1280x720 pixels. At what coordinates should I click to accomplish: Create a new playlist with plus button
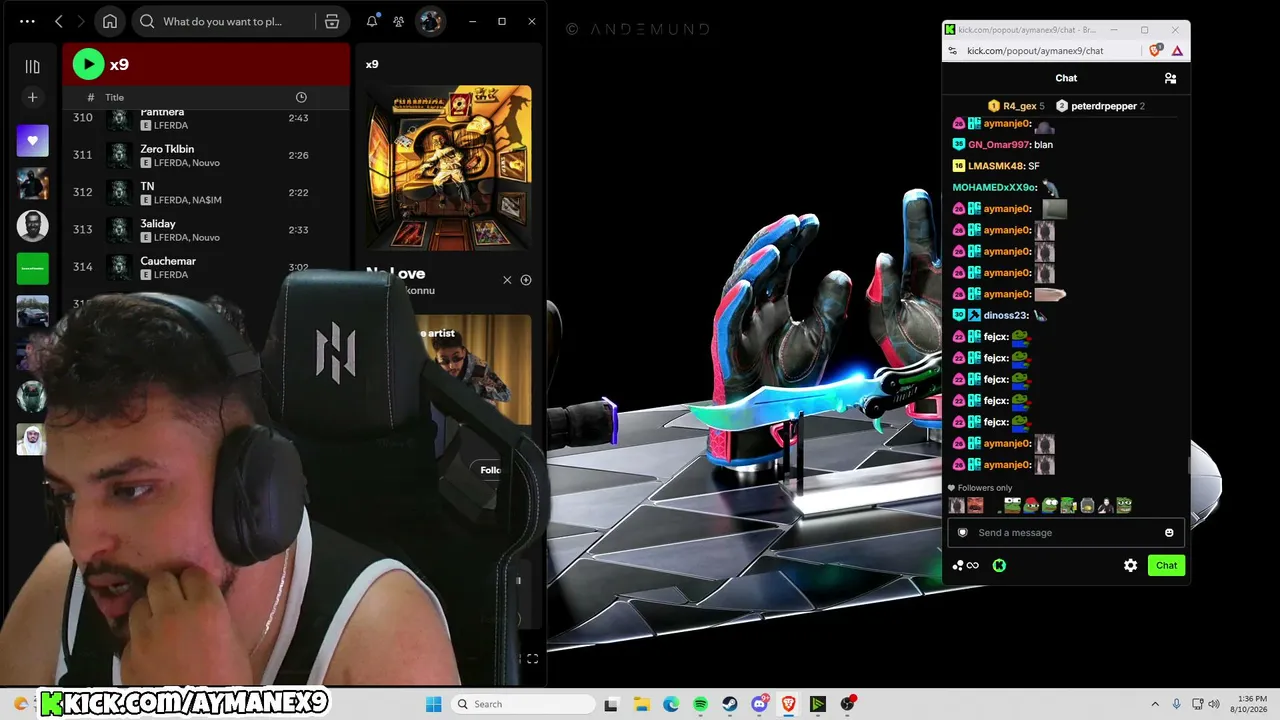pyautogui.click(x=32, y=97)
